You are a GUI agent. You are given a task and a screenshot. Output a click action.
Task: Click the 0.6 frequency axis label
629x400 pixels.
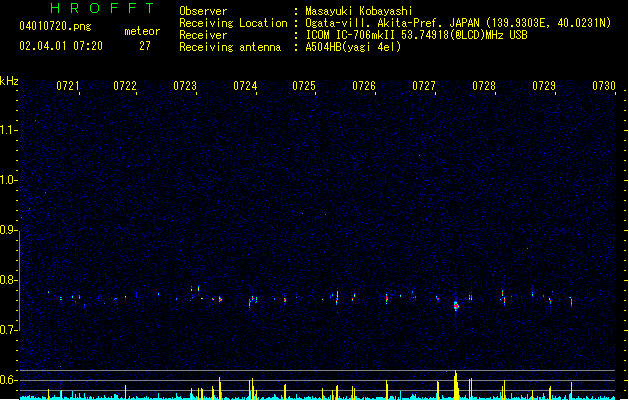point(8,380)
